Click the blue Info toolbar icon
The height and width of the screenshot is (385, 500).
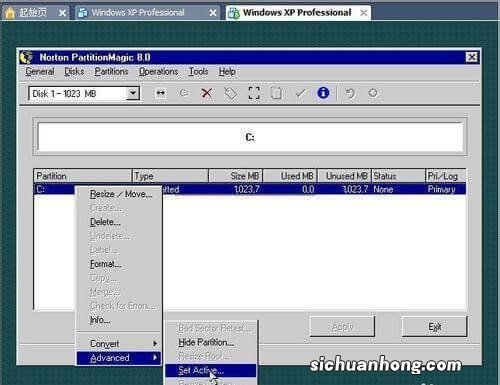[x=323, y=93]
